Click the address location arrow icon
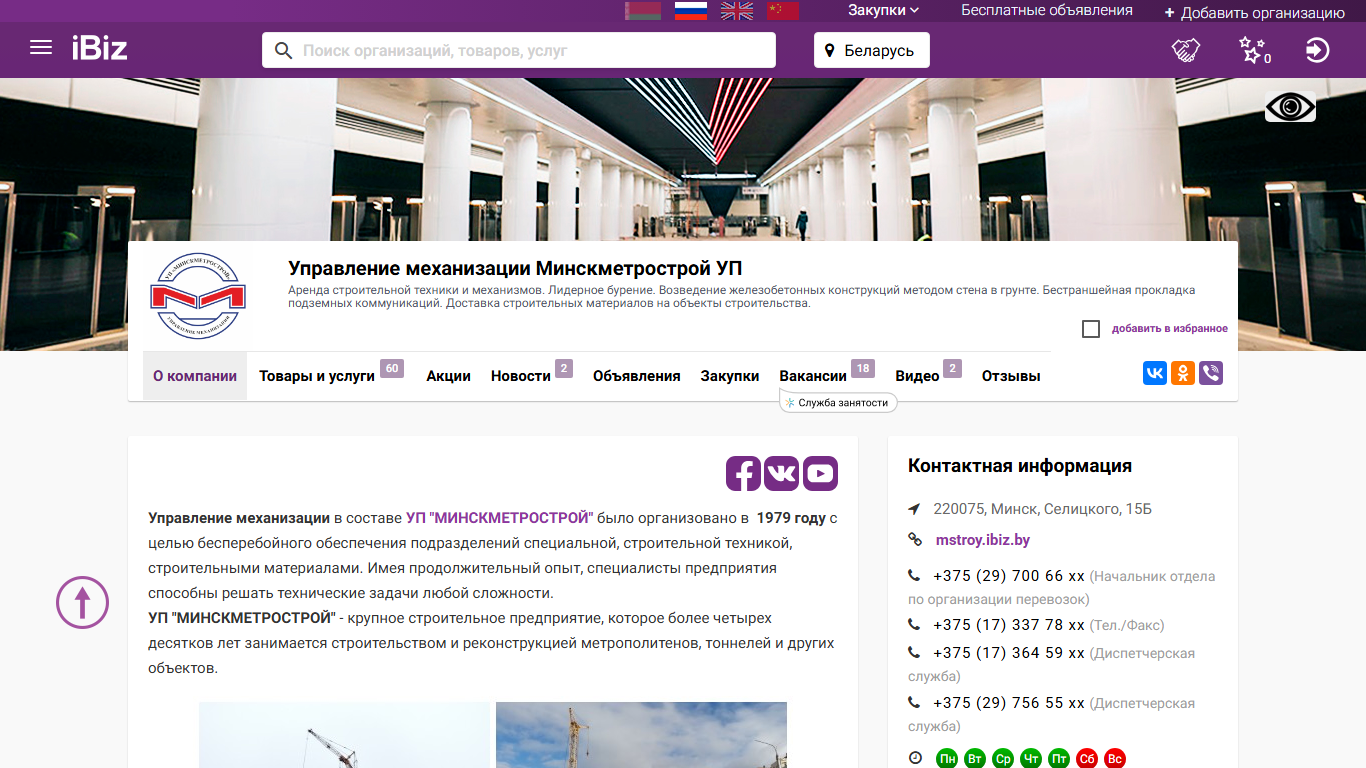Image resolution: width=1366 pixels, height=768 pixels. tap(914, 509)
